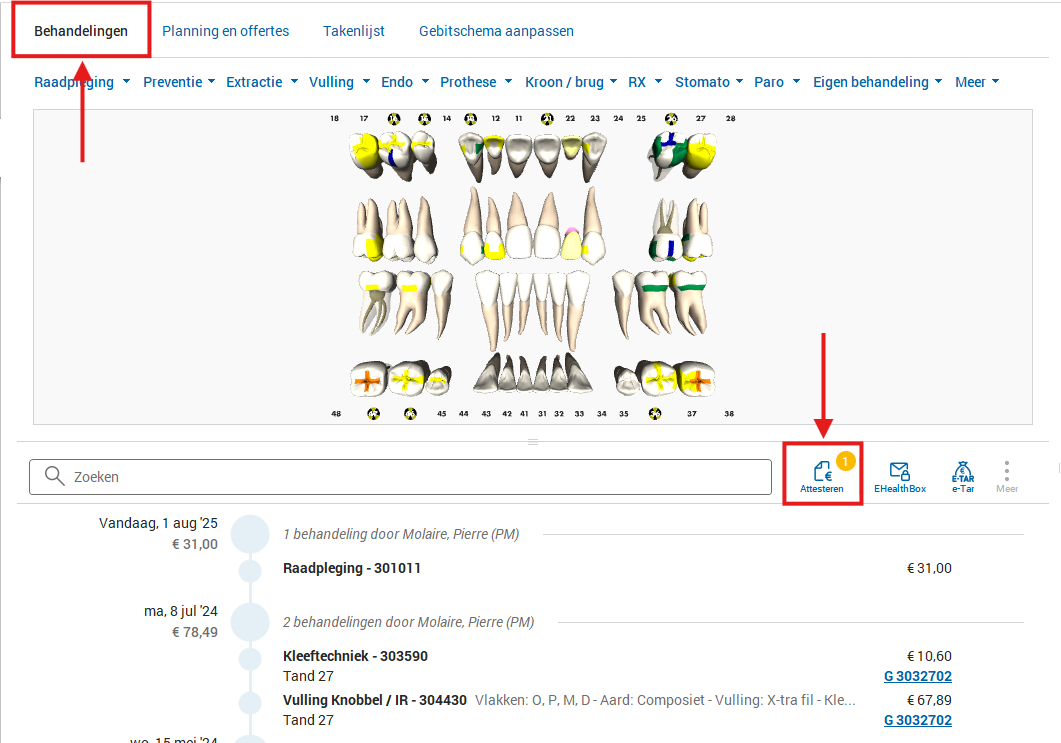
Task: Click the X-ray icon at tooth 21
Action: pyautogui.click(x=546, y=118)
